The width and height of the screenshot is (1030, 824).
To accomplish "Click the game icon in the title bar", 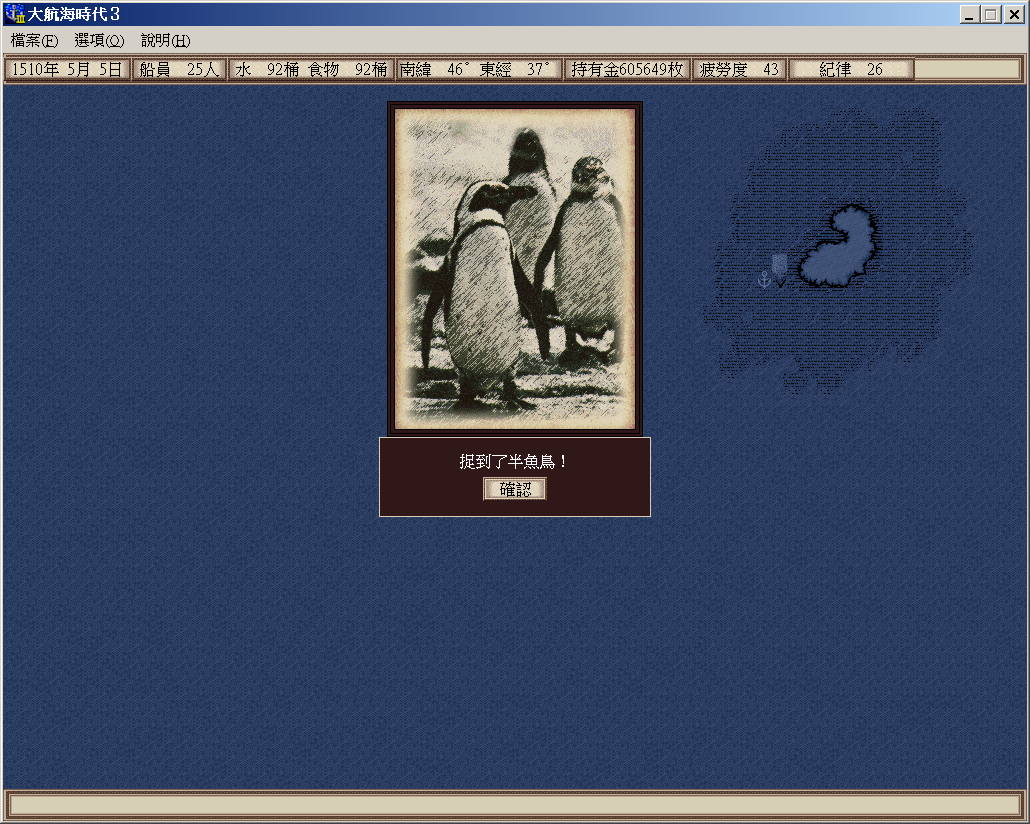I will [x=14, y=14].
